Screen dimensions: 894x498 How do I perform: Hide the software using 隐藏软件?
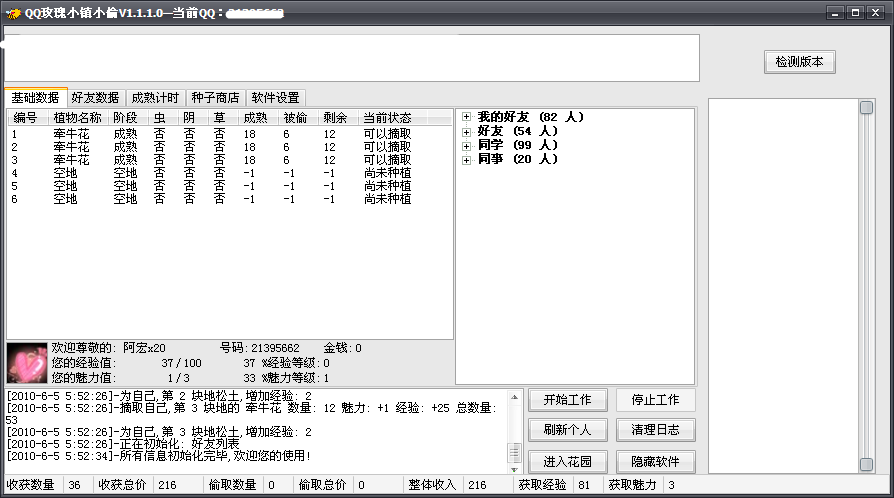click(x=655, y=461)
